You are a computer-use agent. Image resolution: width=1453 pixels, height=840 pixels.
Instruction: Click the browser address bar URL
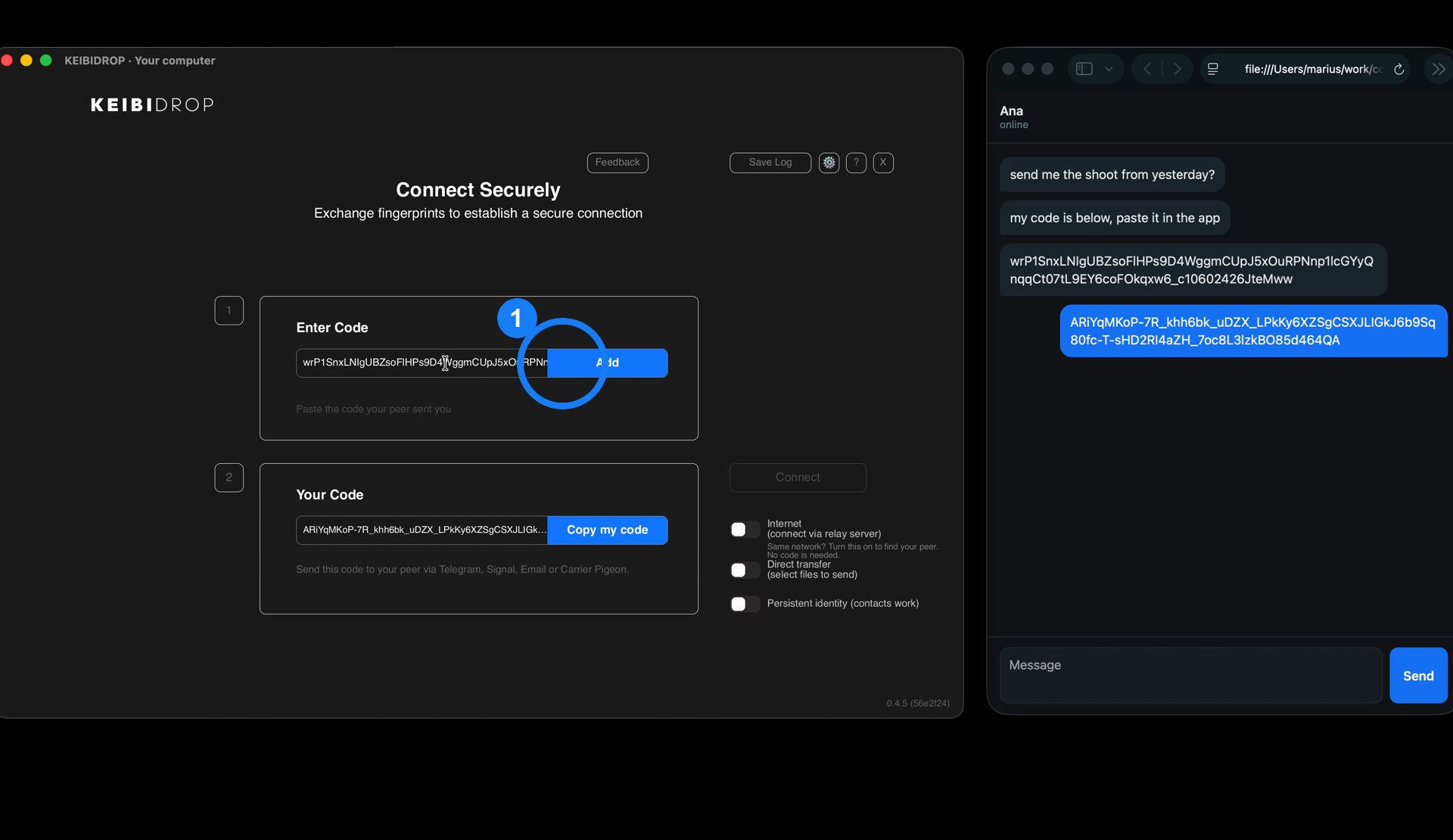click(x=1313, y=69)
